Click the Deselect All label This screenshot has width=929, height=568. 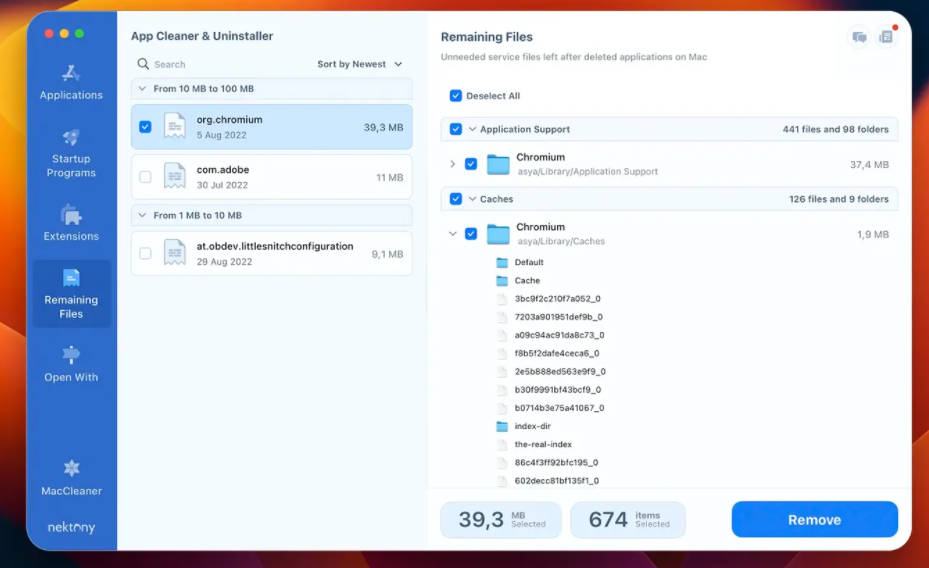(x=493, y=96)
